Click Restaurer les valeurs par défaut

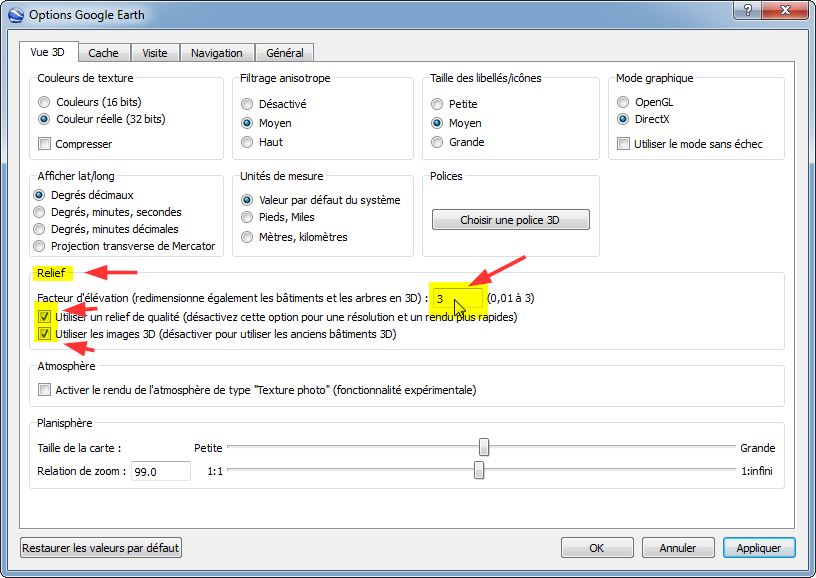point(100,548)
